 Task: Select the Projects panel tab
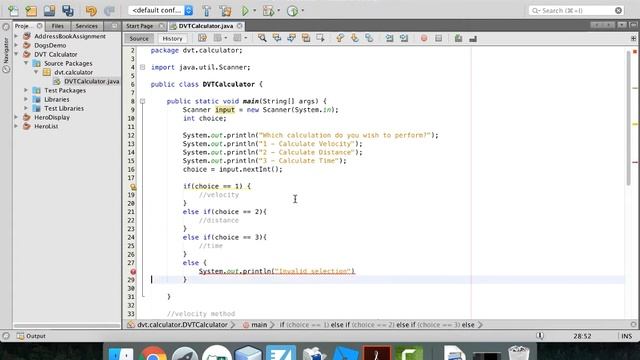pos(24,26)
